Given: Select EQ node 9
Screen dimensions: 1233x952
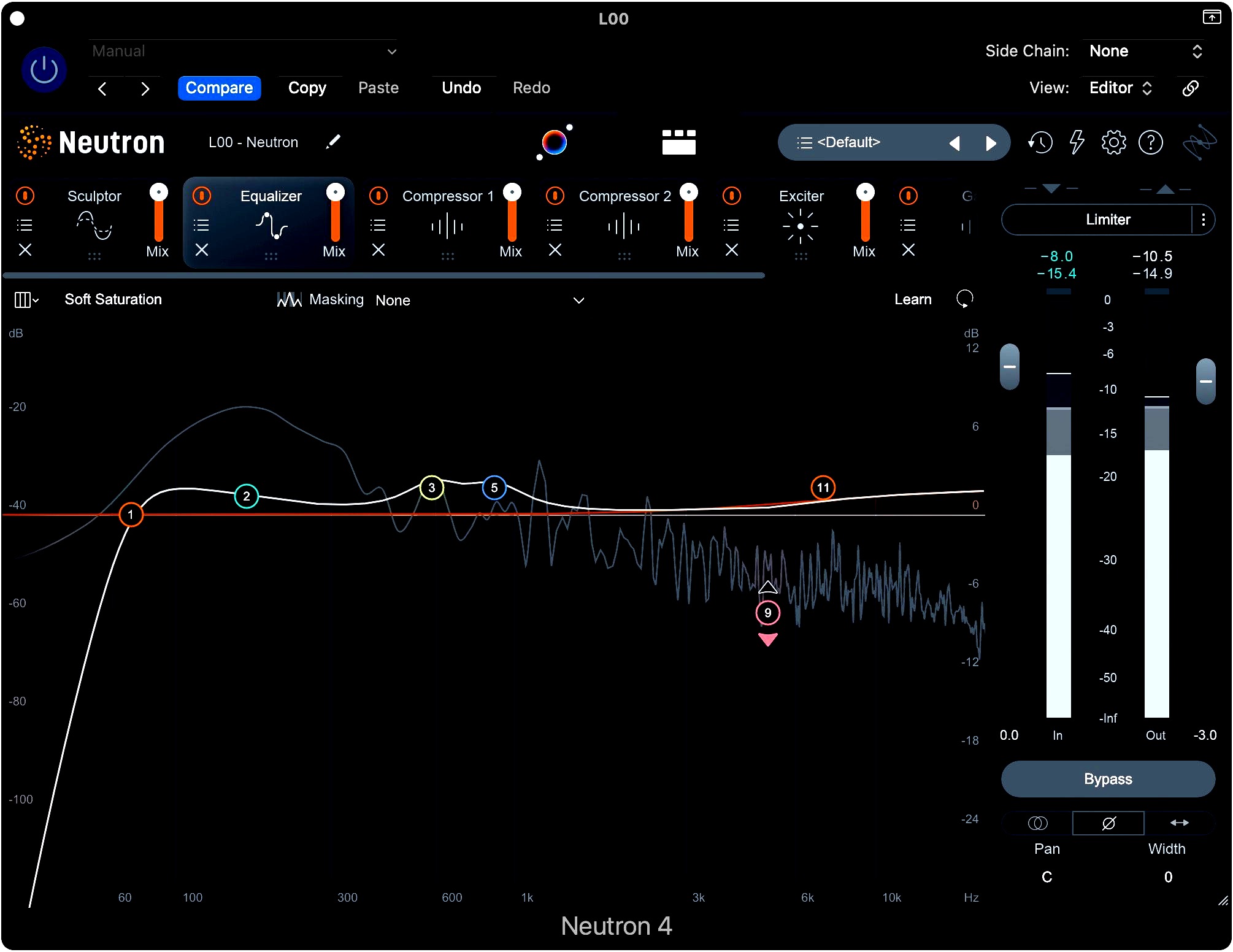Looking at the screenshot, I should tap(768, 613).
